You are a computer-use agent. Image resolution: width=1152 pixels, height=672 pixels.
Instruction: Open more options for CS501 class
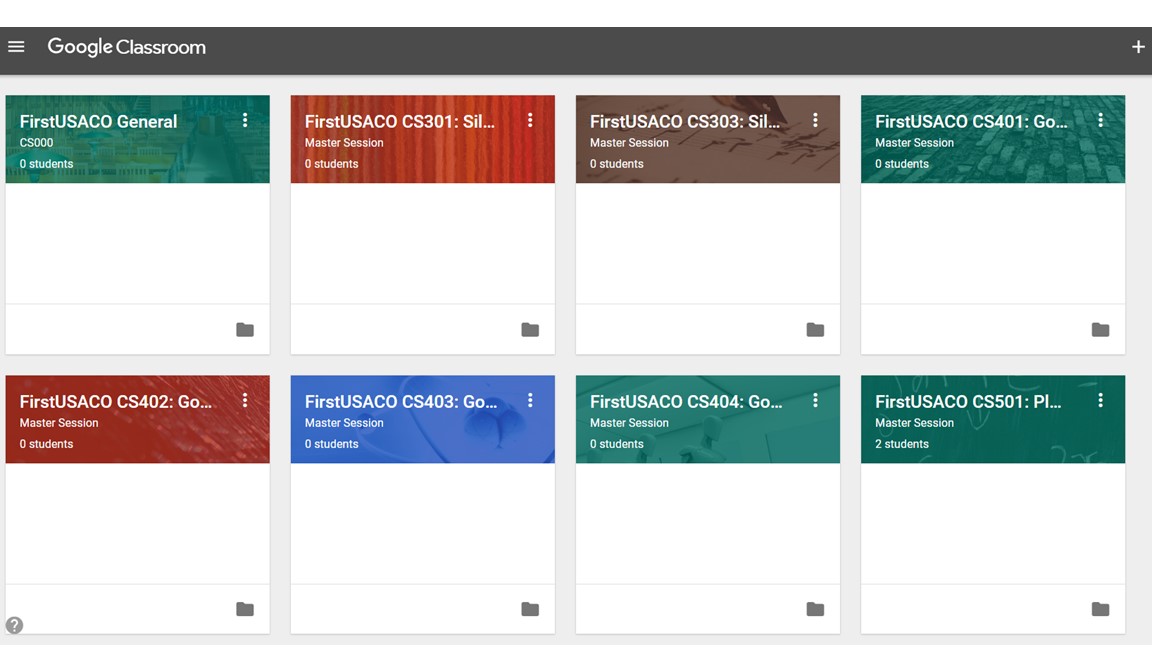[1100, 400]
